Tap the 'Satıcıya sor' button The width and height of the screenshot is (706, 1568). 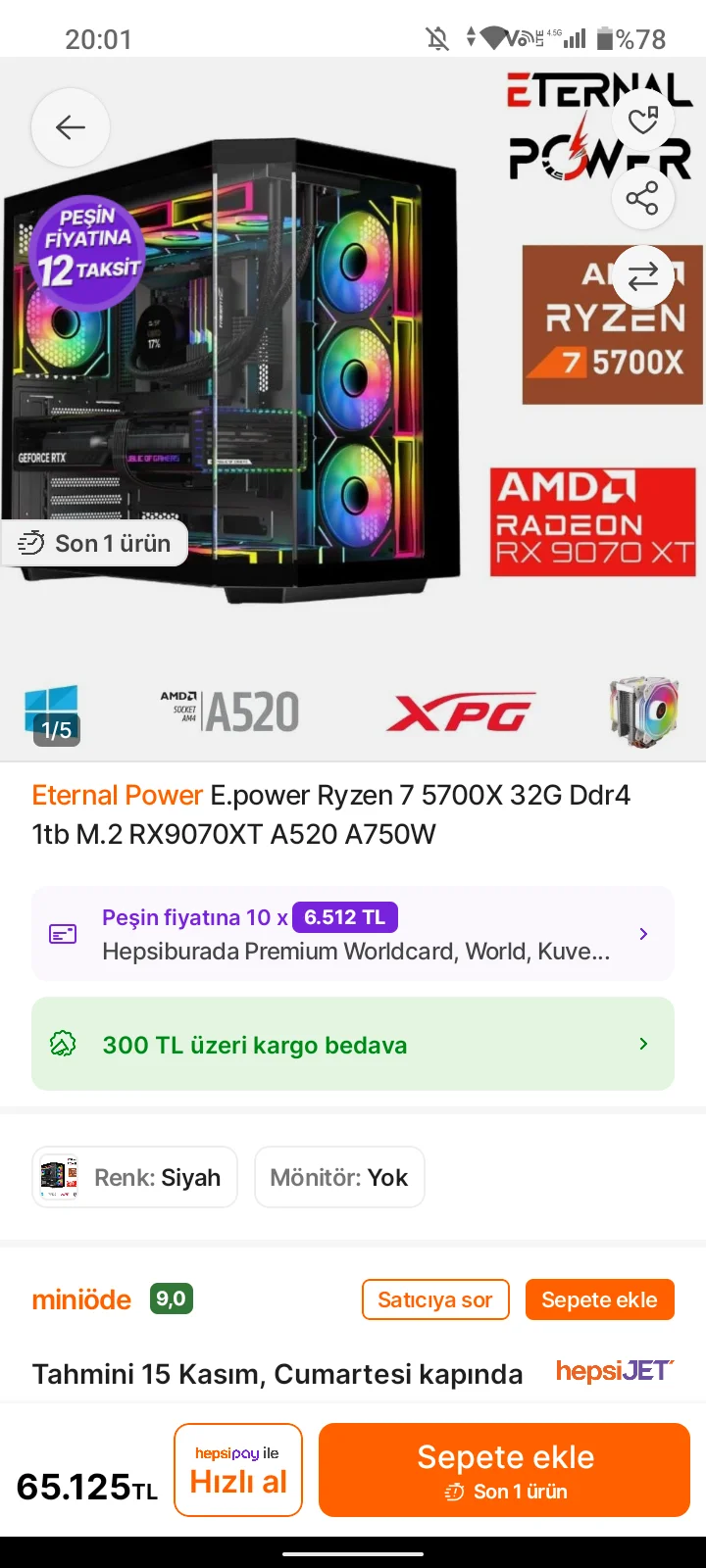point(435,1299)
